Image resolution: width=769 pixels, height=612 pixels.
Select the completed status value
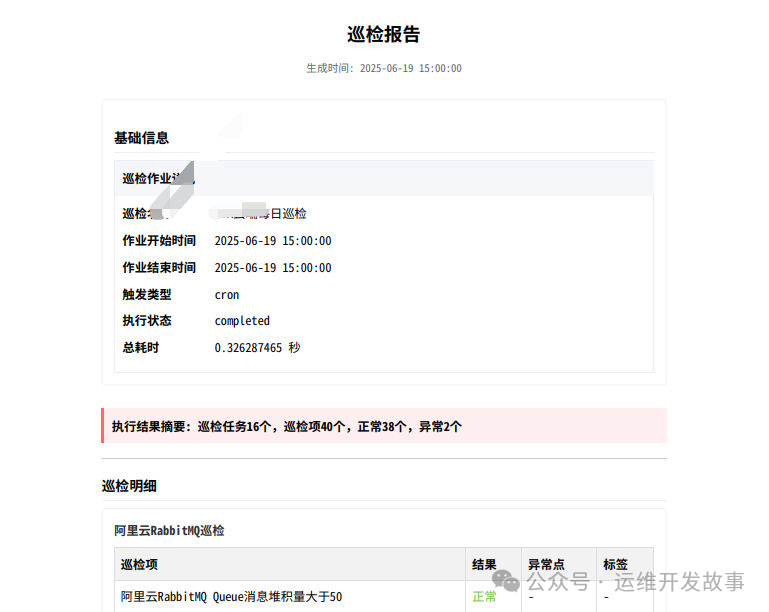(x=242, y=321)
